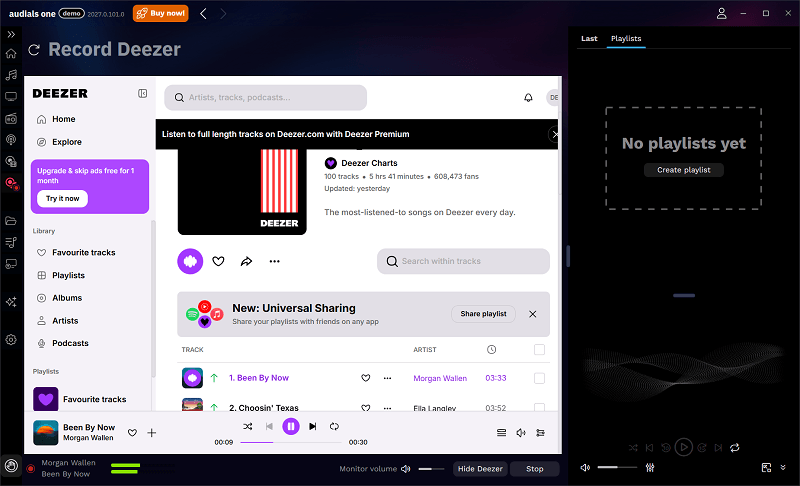Image resolution: width=800 pixels, height=486 pixels.
Task: Click the Create playlist button
Action: 684,170
